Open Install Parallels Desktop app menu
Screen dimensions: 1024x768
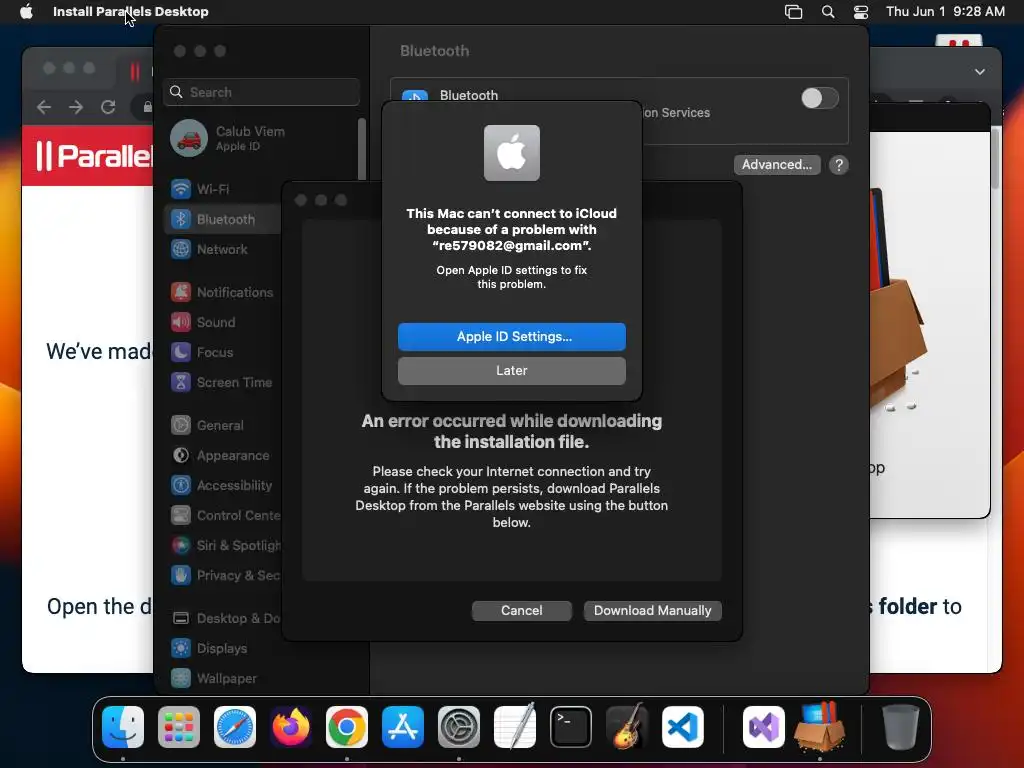coord(131,11)
